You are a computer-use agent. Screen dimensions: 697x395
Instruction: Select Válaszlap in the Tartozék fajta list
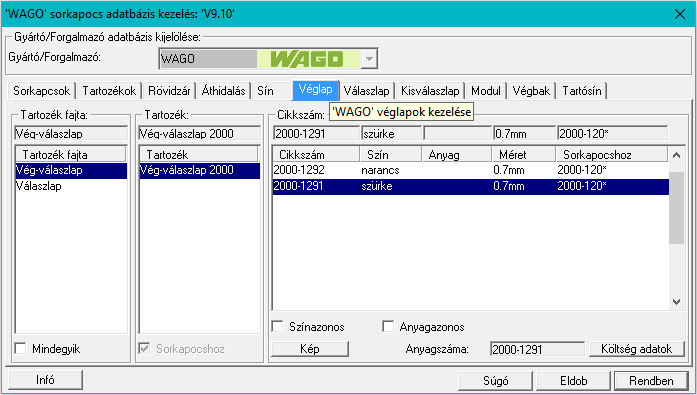click(71, 186)
